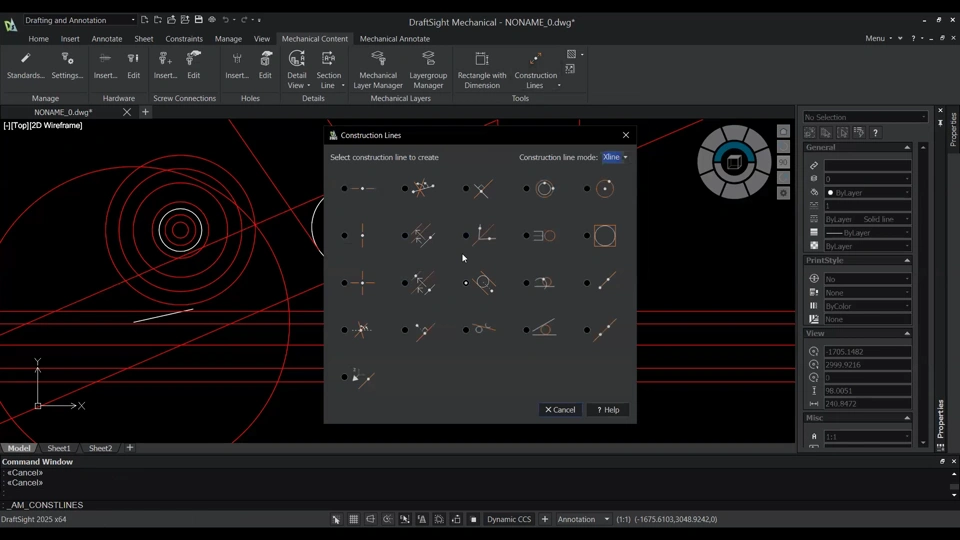Open No Selection dropdown in Properties
This screenshot has height=540, width=960.
865,117
